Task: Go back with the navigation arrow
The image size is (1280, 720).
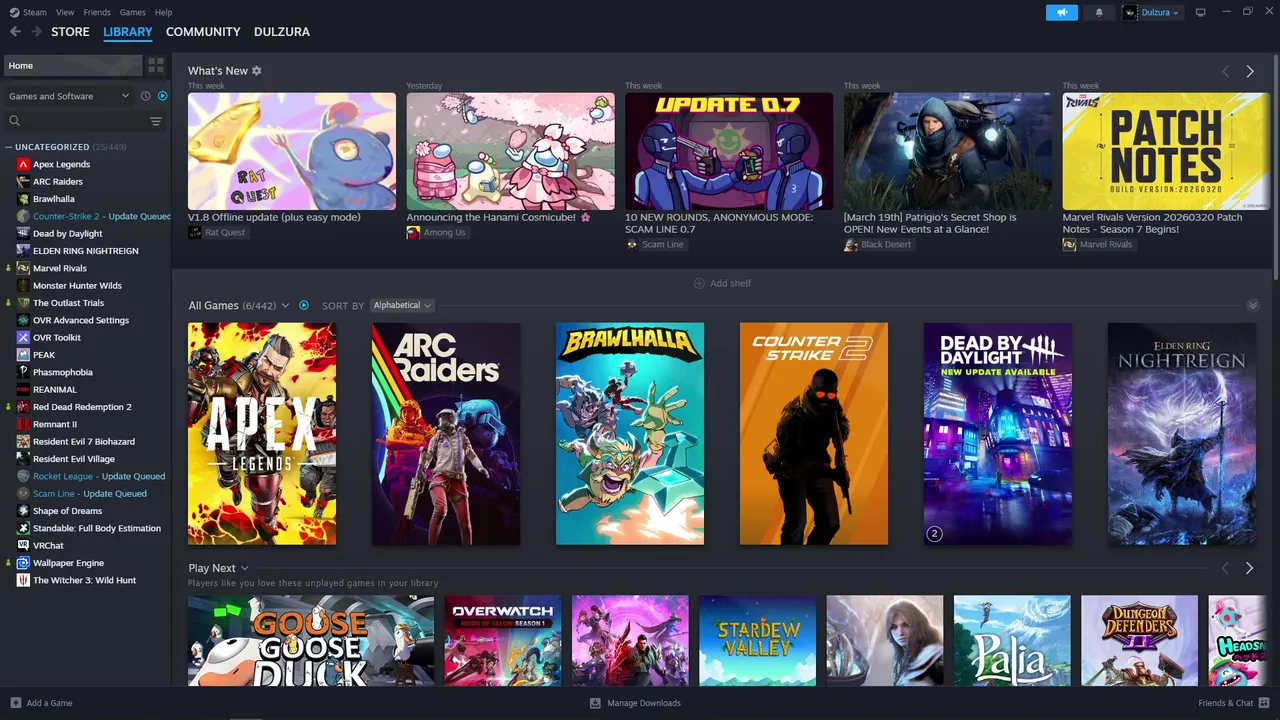Action: 15,32
